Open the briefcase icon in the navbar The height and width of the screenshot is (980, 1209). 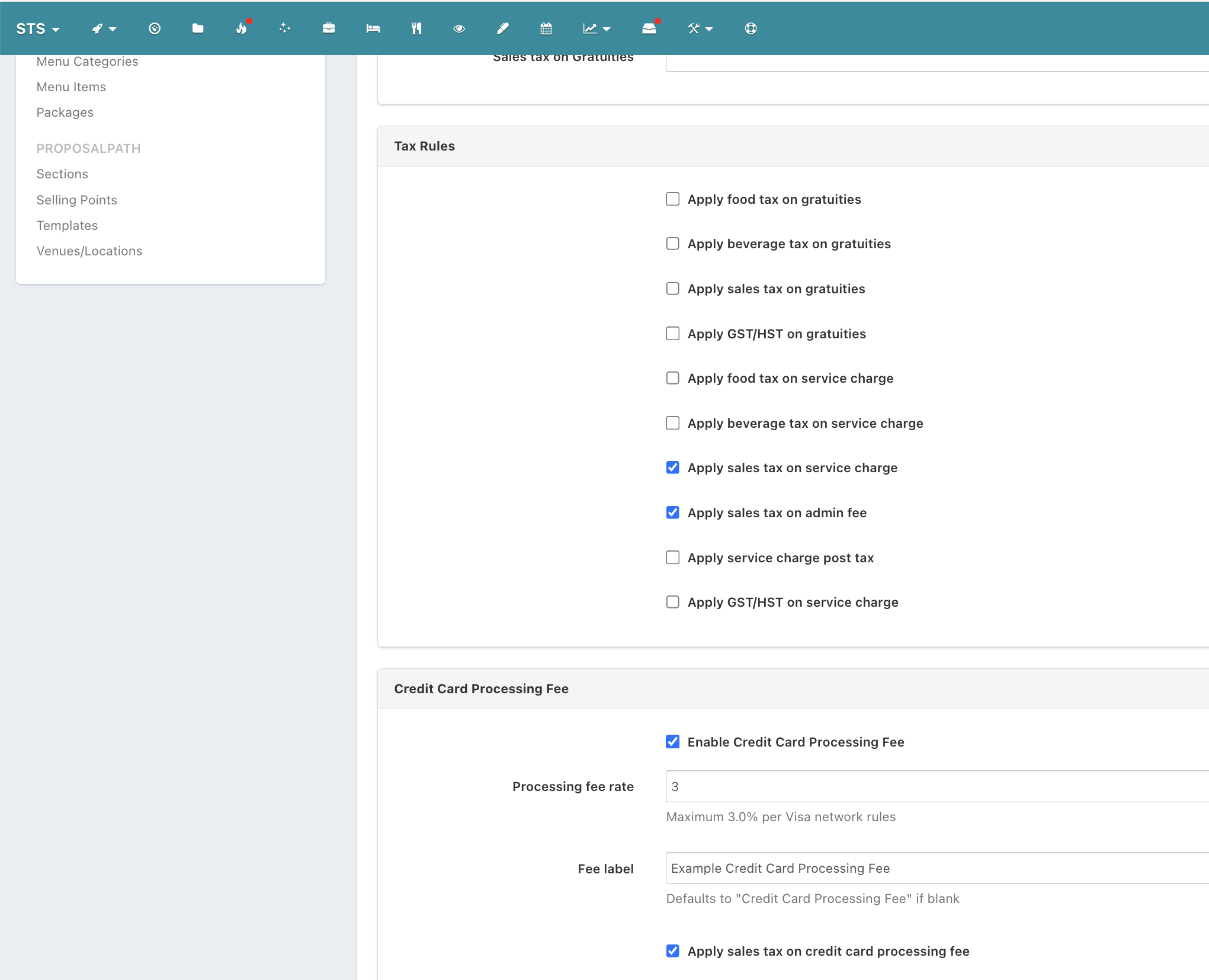point(329,28)
